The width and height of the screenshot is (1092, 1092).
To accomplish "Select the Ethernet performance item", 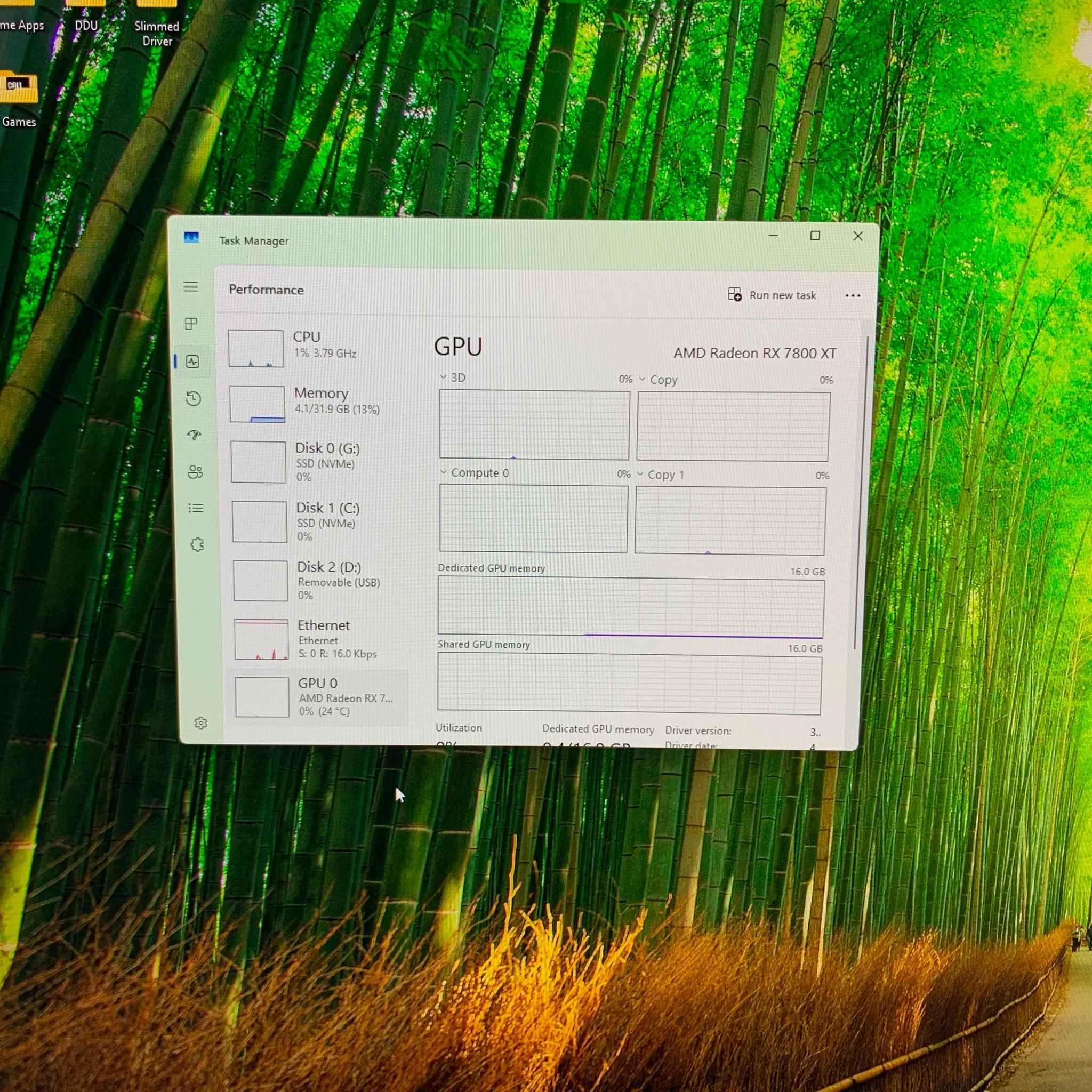I will tap(319, 639).
